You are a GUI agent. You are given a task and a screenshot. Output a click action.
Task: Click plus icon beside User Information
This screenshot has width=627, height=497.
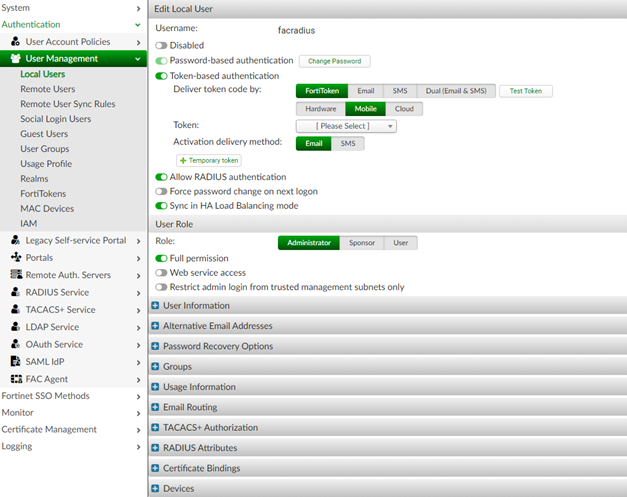[155, 305]
